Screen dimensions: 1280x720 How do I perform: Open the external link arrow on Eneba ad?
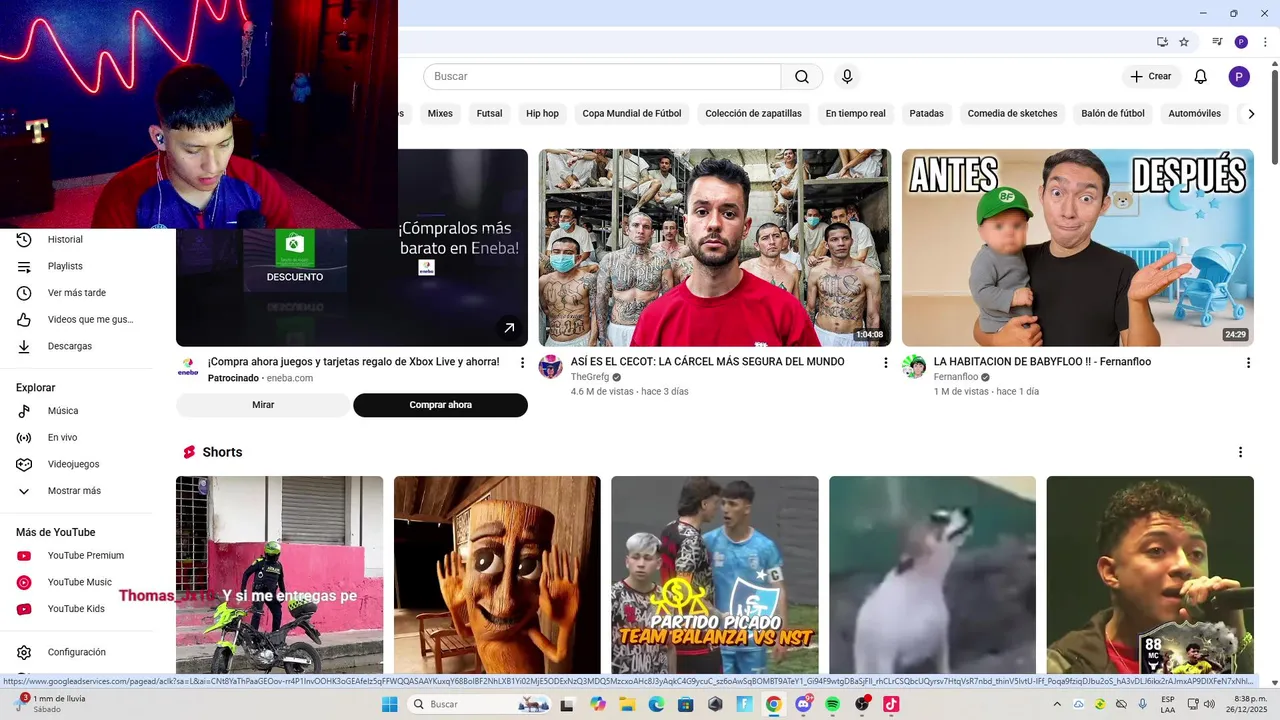(509, 327)
